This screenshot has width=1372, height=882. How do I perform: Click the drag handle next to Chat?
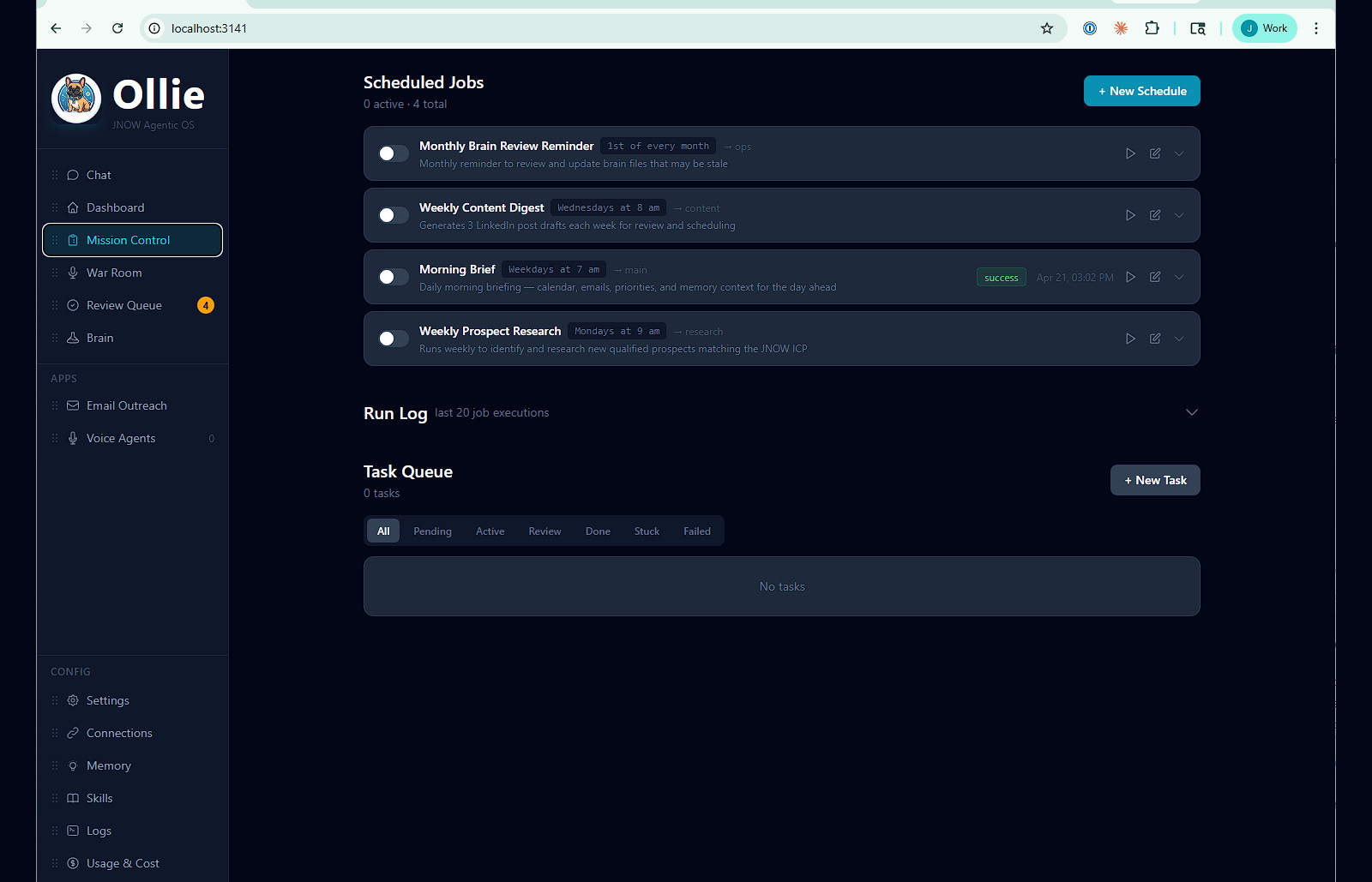click(55, 175)
